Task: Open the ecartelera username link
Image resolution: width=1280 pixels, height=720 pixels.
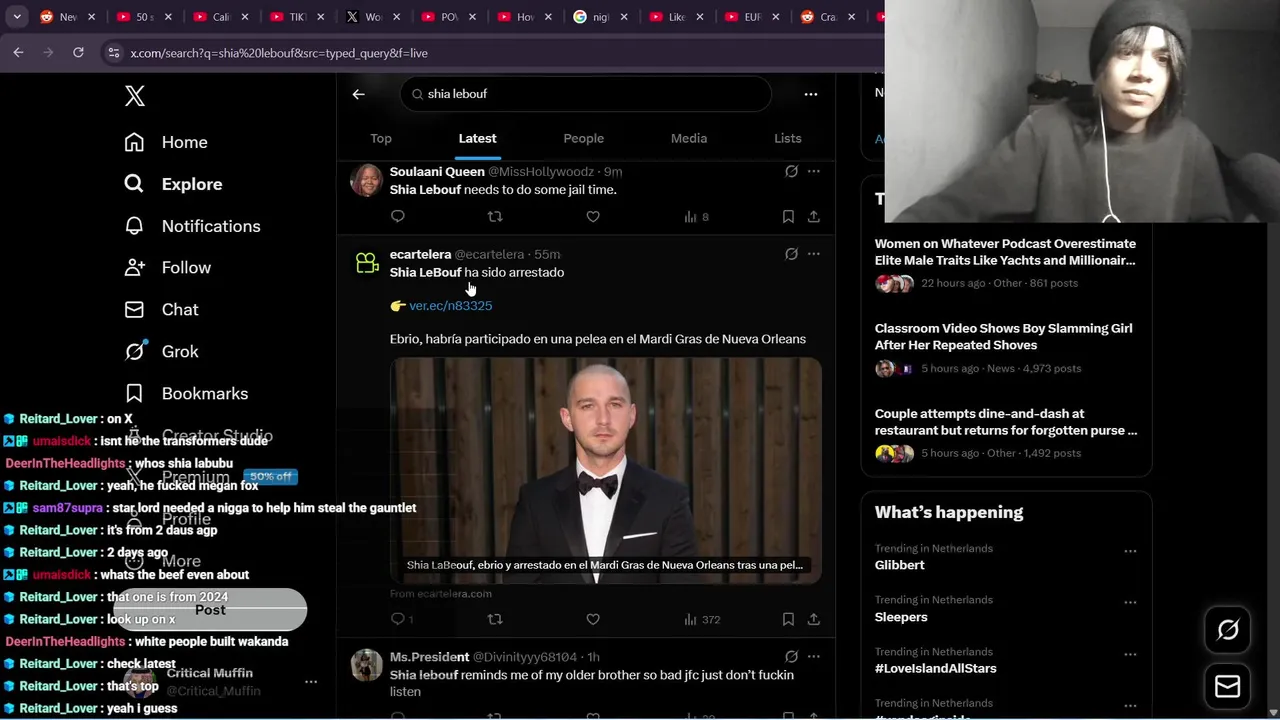Action: [420, 255]
